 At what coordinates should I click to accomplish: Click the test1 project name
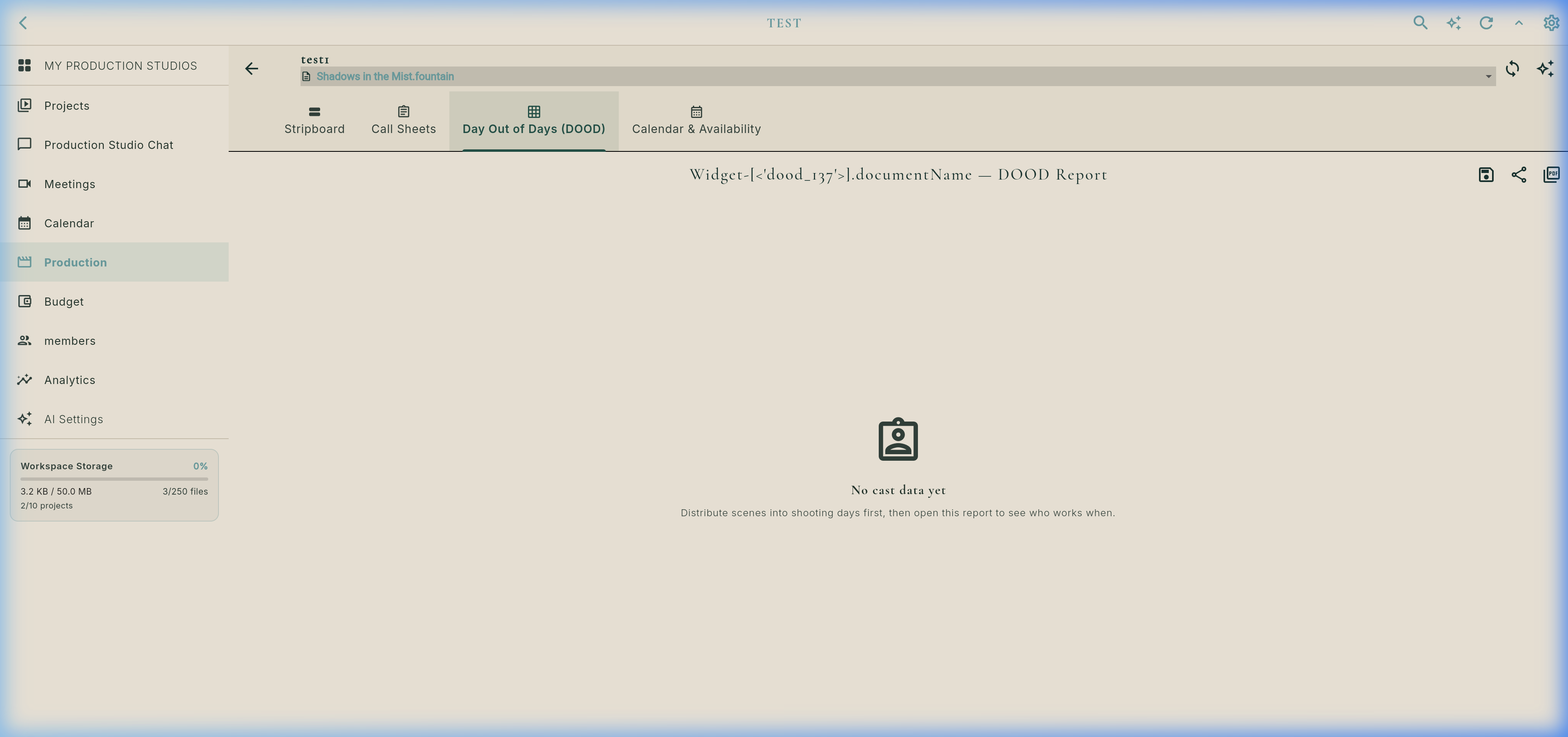(315, 60)
